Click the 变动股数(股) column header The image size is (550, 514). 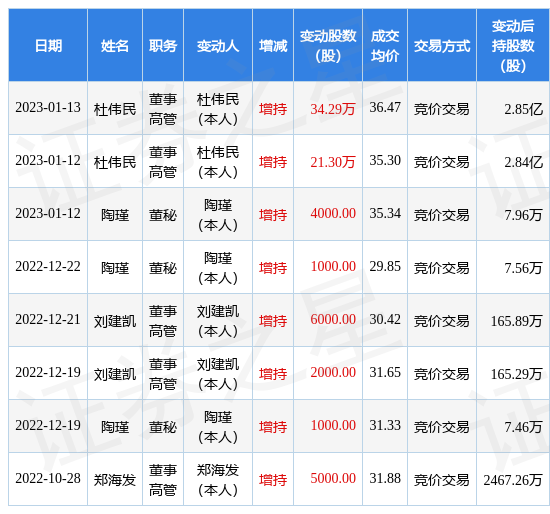point(328,46)
